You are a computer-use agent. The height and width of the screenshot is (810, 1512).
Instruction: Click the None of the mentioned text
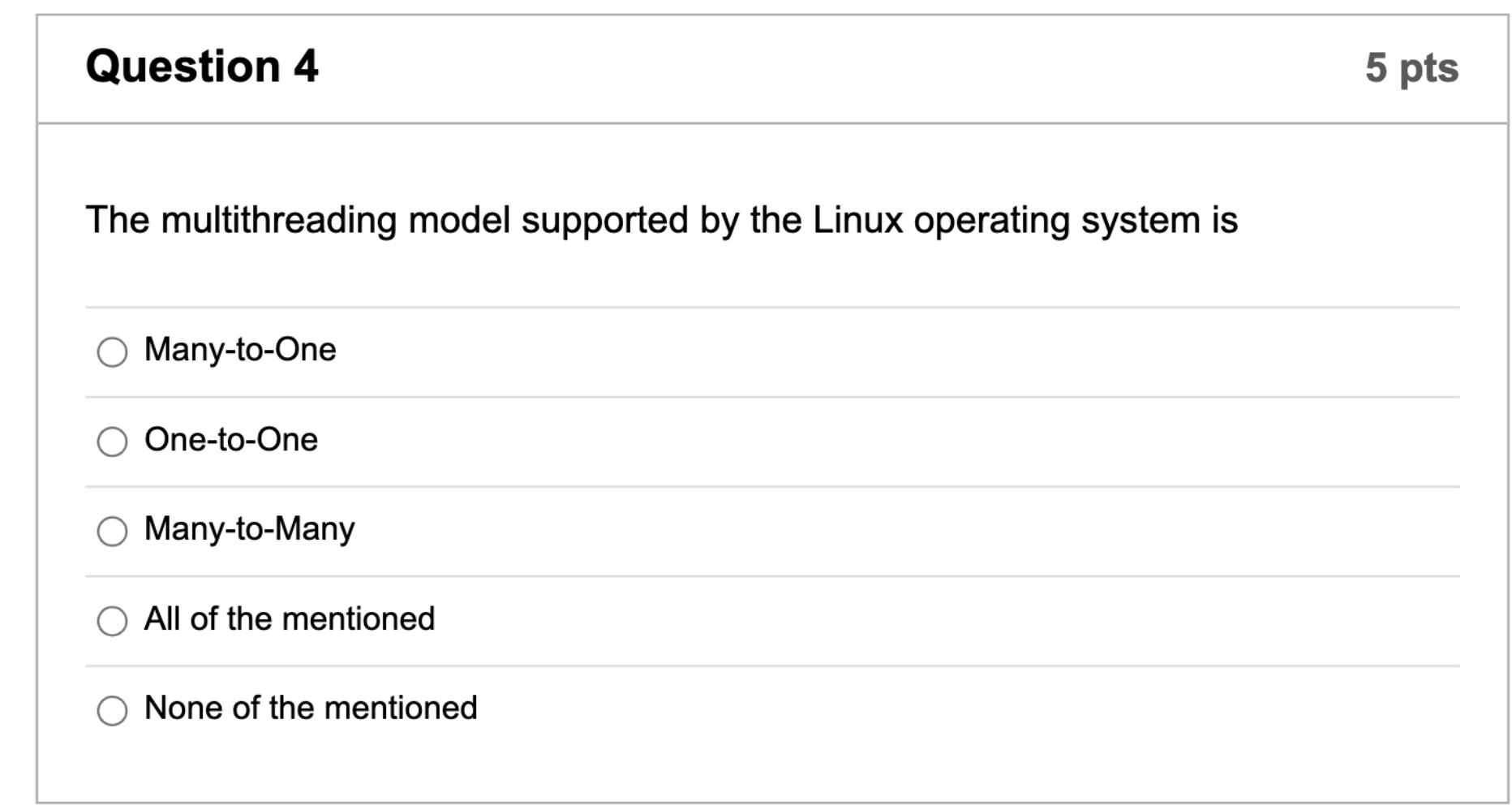coord(310,708)
